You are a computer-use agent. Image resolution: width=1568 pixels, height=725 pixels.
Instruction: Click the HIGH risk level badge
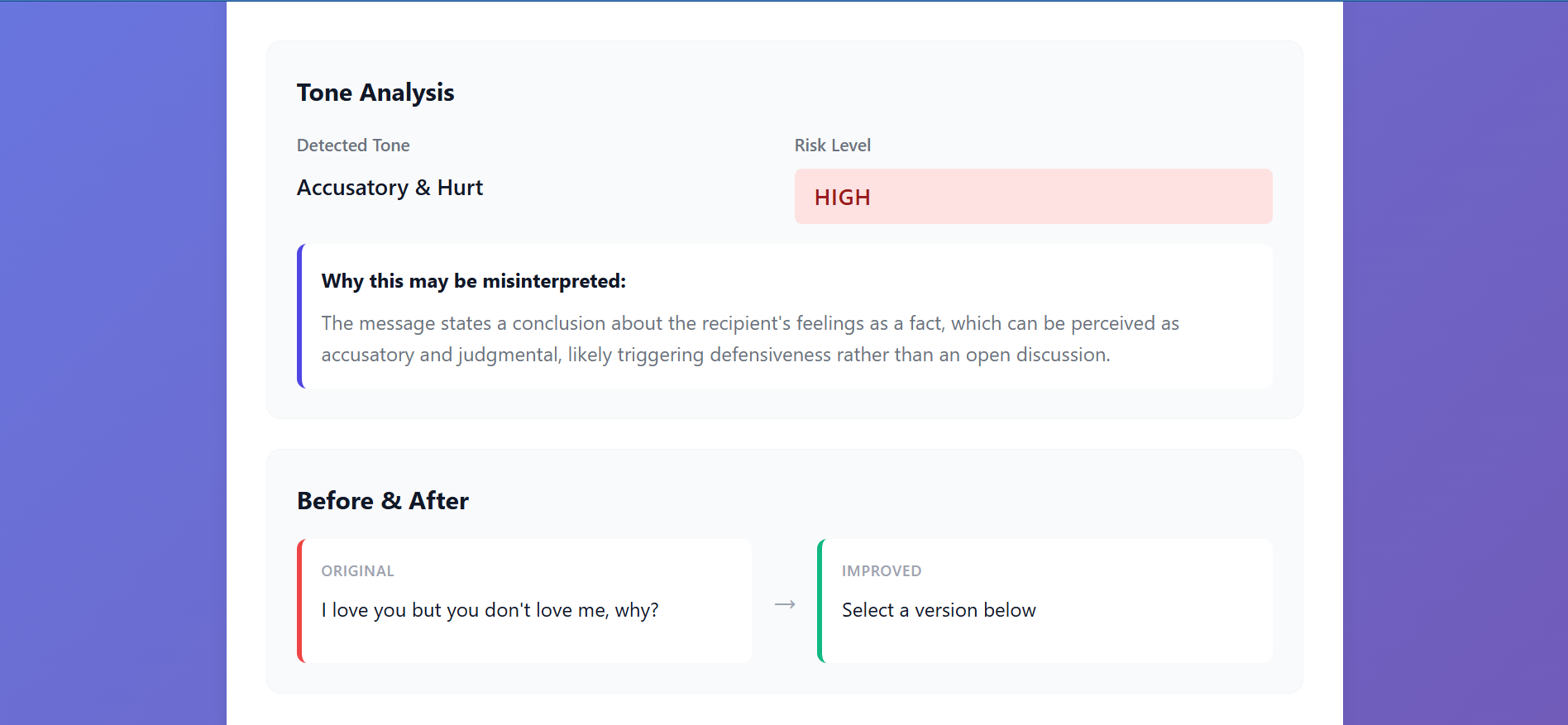[x=1032, y=197]
